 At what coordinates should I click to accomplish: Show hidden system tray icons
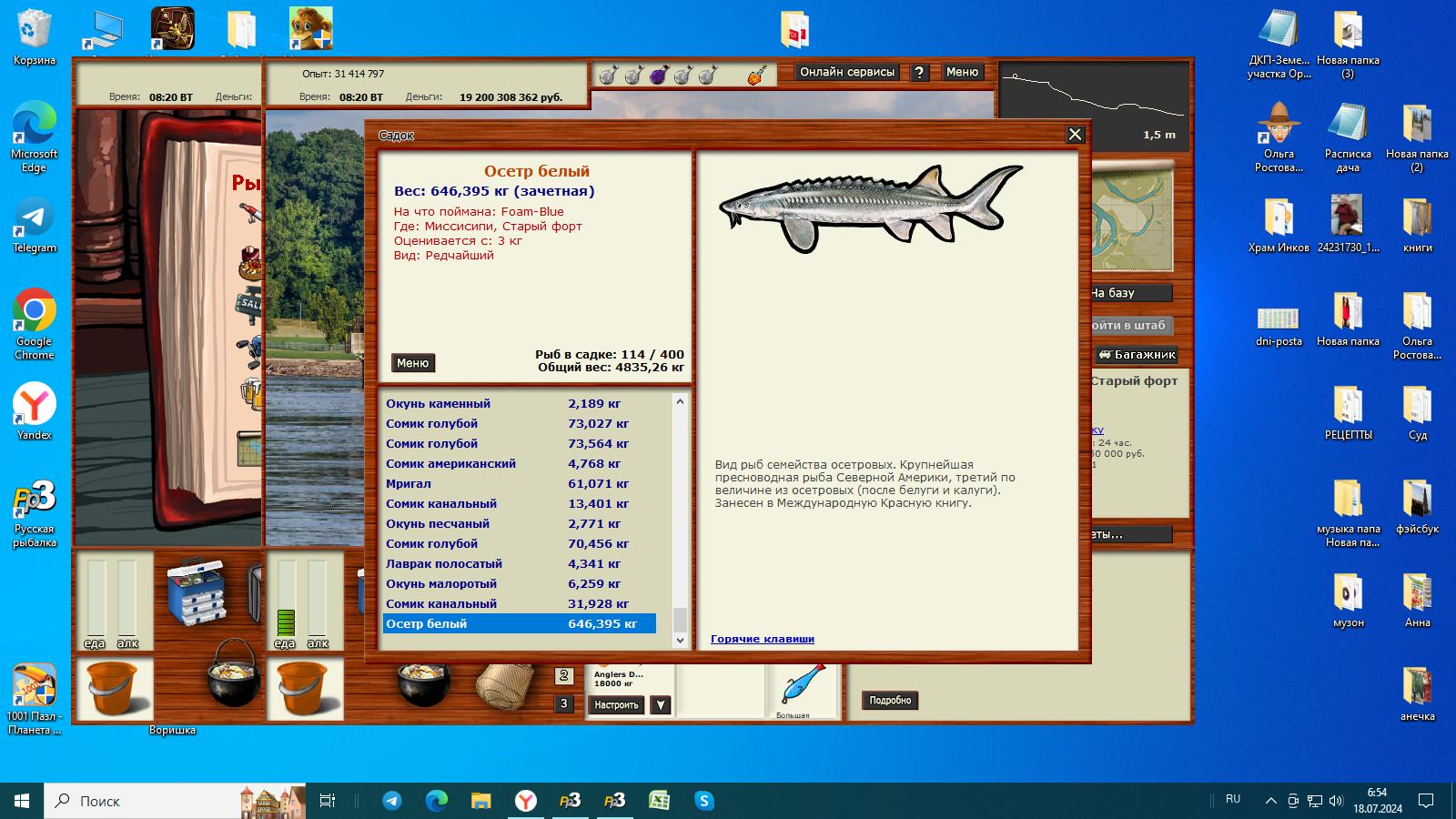click(x=1270, y=801)
